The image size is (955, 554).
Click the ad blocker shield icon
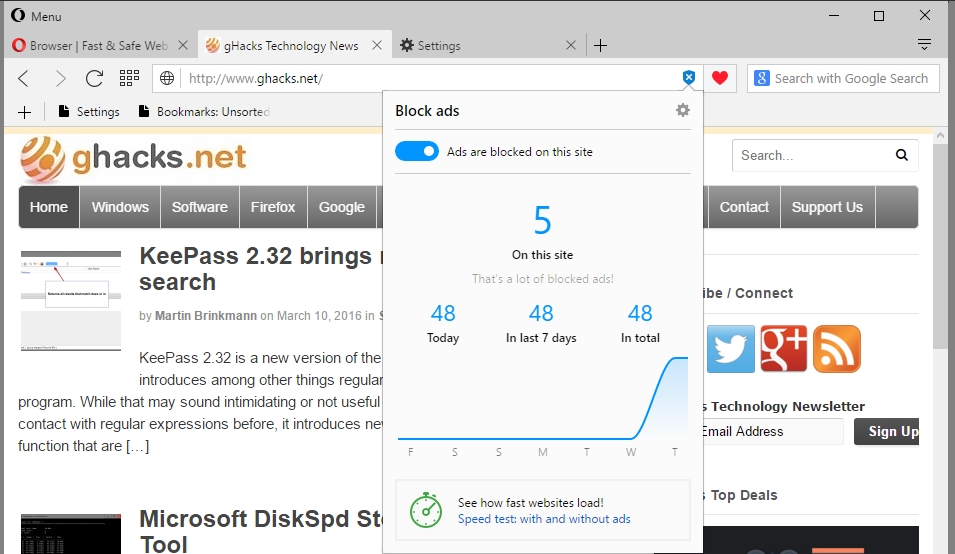pos(689,78)
